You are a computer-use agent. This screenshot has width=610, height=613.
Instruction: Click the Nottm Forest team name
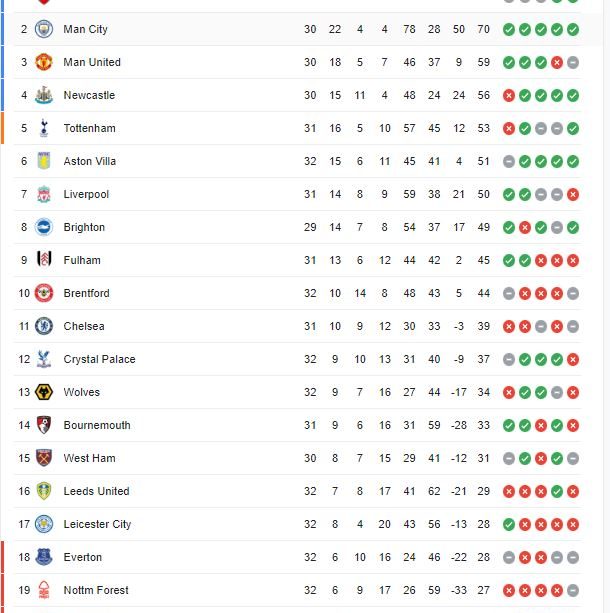tap(96, 590)
